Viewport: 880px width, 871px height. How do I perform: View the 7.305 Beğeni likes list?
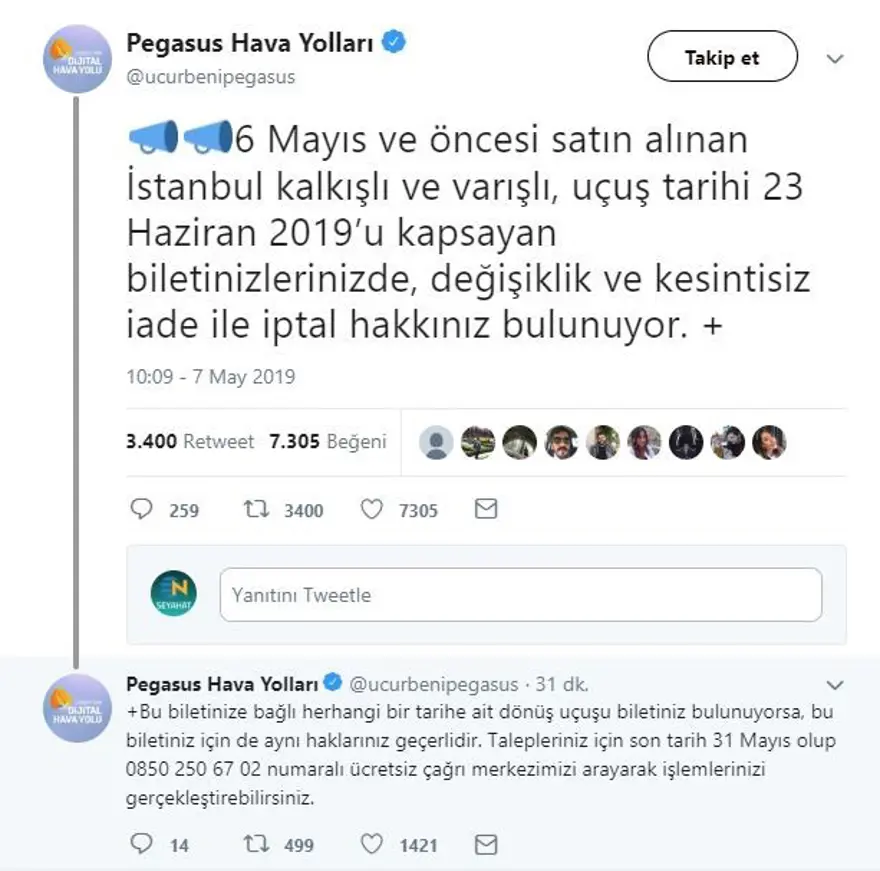click(x=327, y=441)
